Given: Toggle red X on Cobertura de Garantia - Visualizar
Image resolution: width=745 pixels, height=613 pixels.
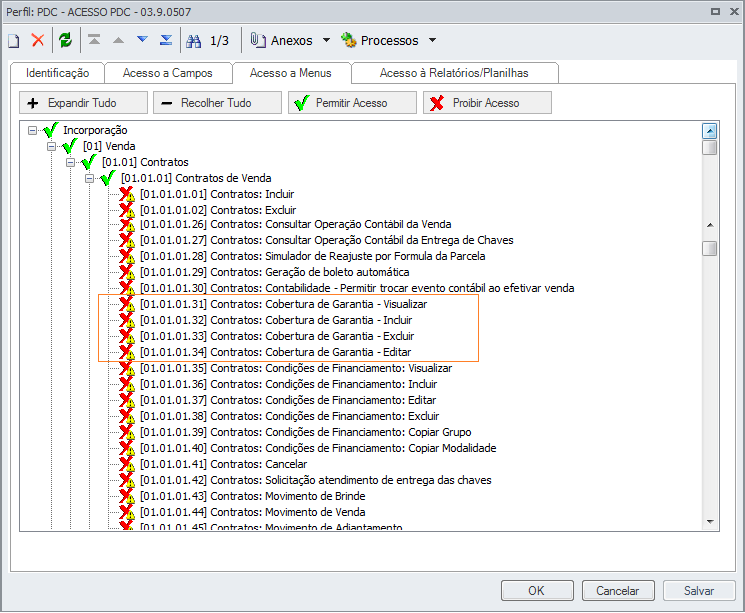Looking at the screenshot, I should (127, 304).
